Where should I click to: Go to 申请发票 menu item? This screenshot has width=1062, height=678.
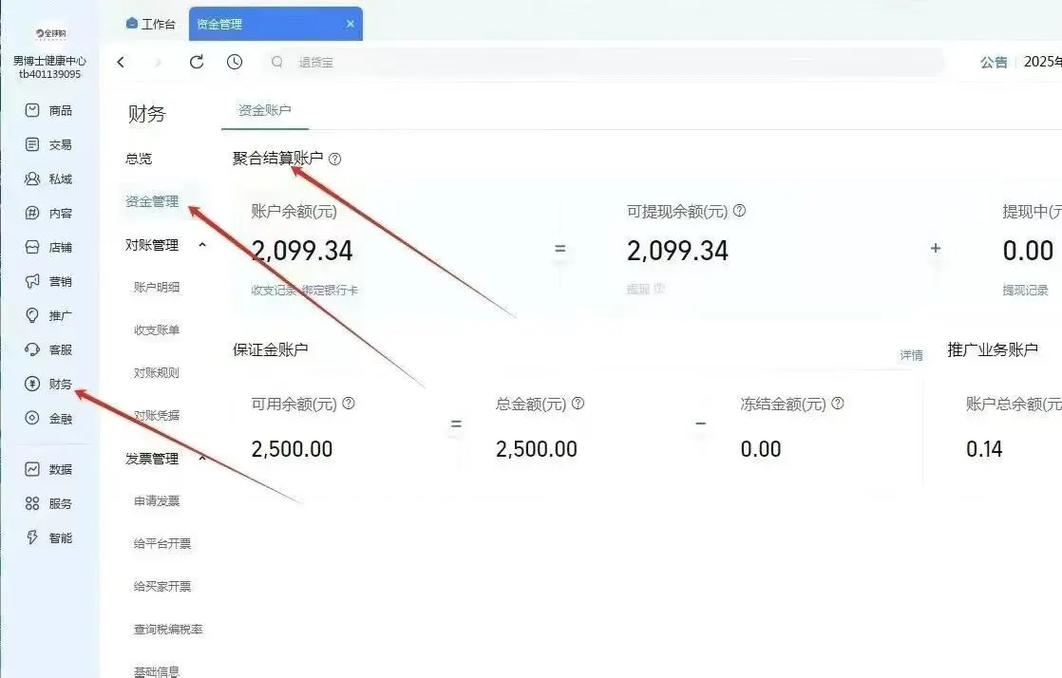coord(157,501)
